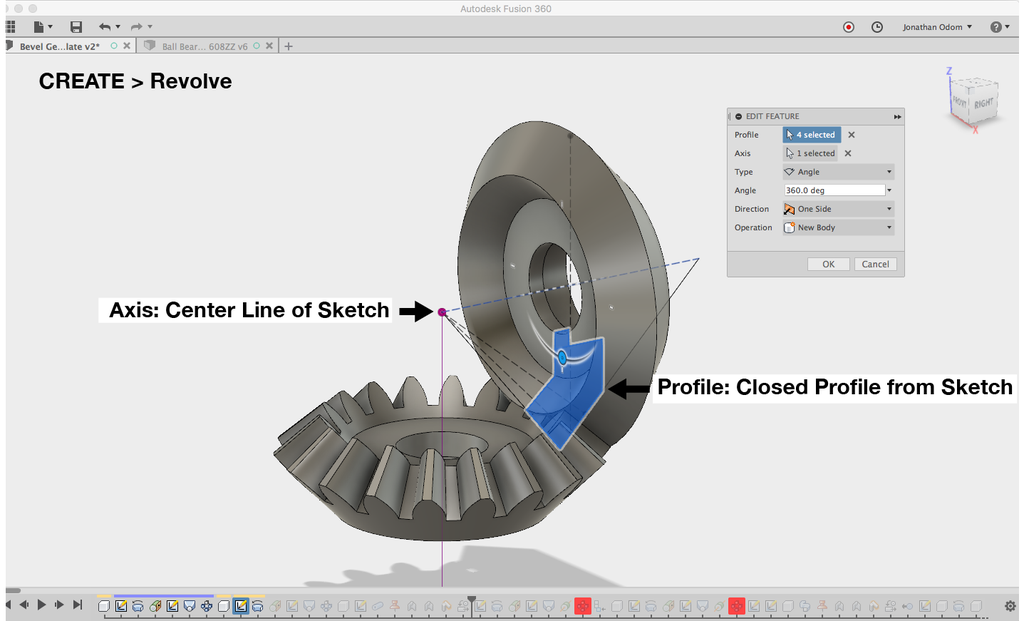
Task: Open the Operation dropdown showing New Body
Action: 839,227
